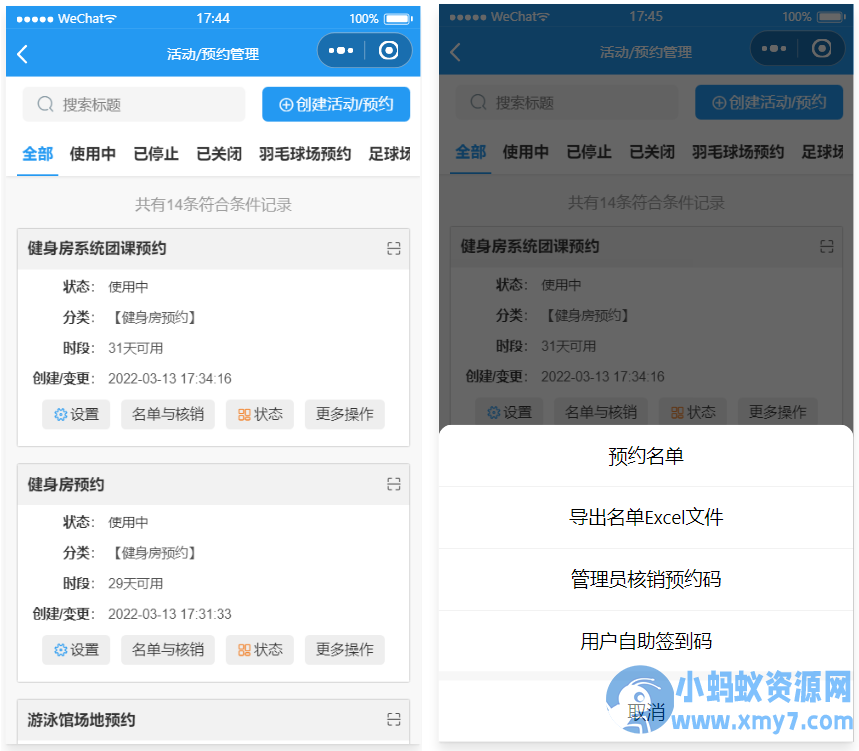Focus the 搜索标题 search field on left screen
Viewport: 859px width, 751px height.
click(134, 104)
